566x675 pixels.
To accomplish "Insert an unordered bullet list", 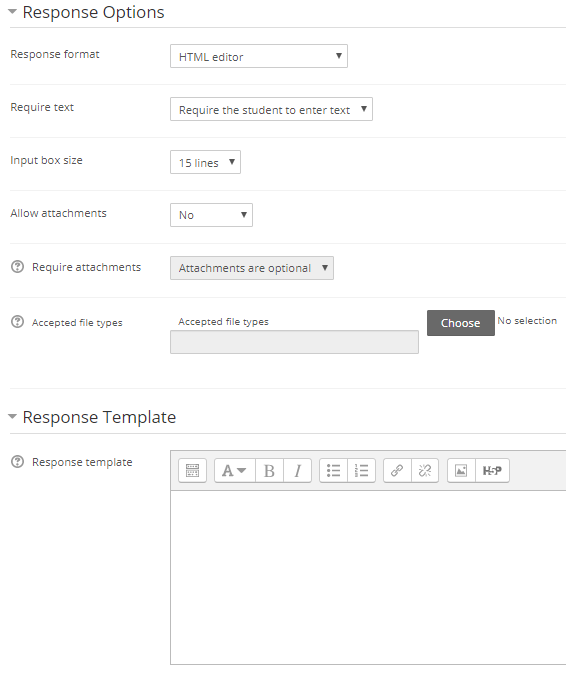I will coord(334,470).
